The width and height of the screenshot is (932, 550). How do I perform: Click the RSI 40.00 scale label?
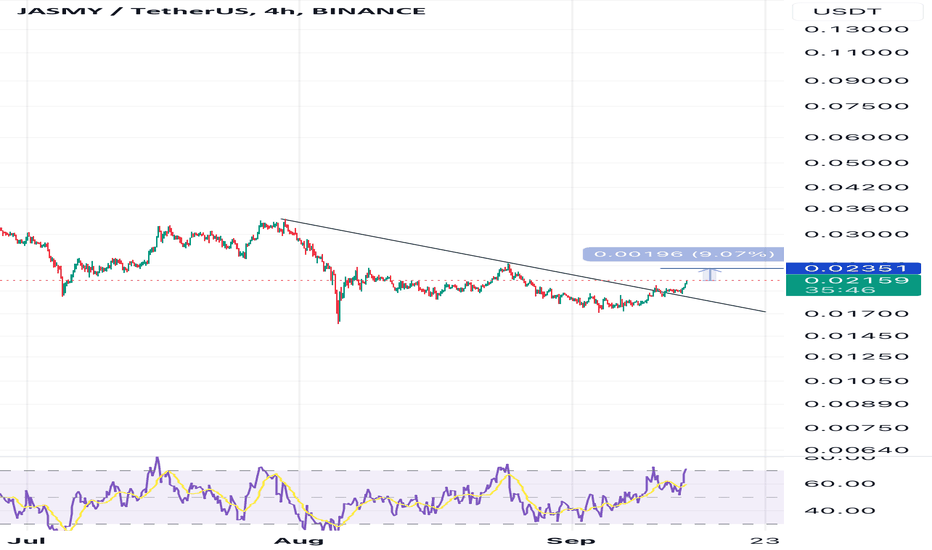click(x=840, y=511)
